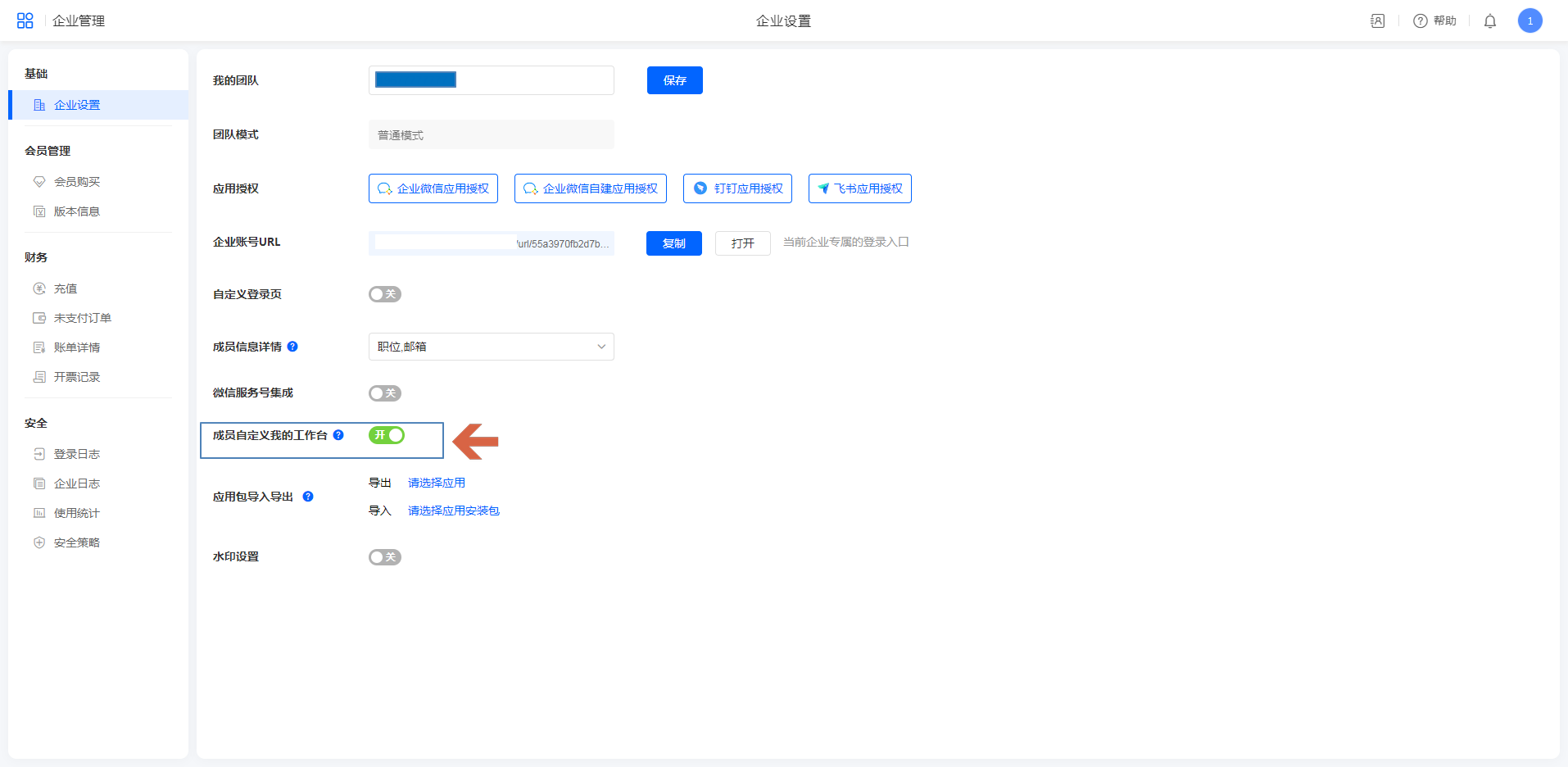Click help icon beside 成员自定义我的工作台
Image resolution: width=1568 pixels, height=767 pixels.
click(338, 435)
